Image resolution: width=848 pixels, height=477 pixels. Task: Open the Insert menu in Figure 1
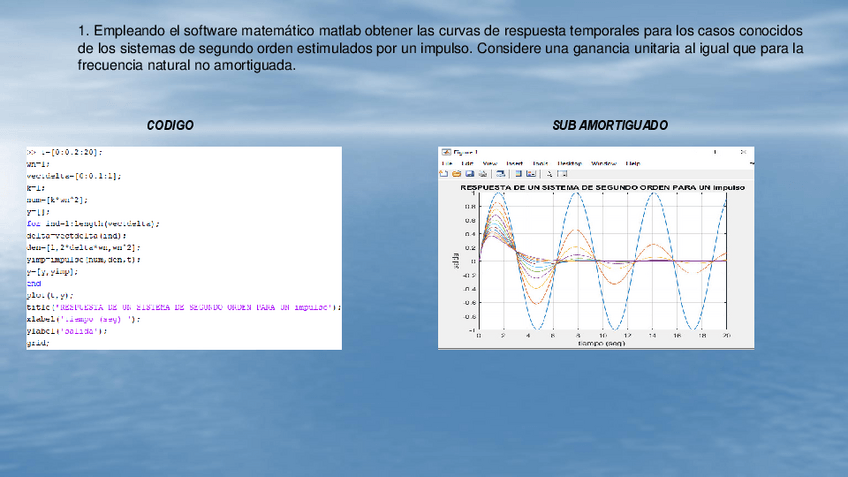pyautogui.click(x=514, y=163)
